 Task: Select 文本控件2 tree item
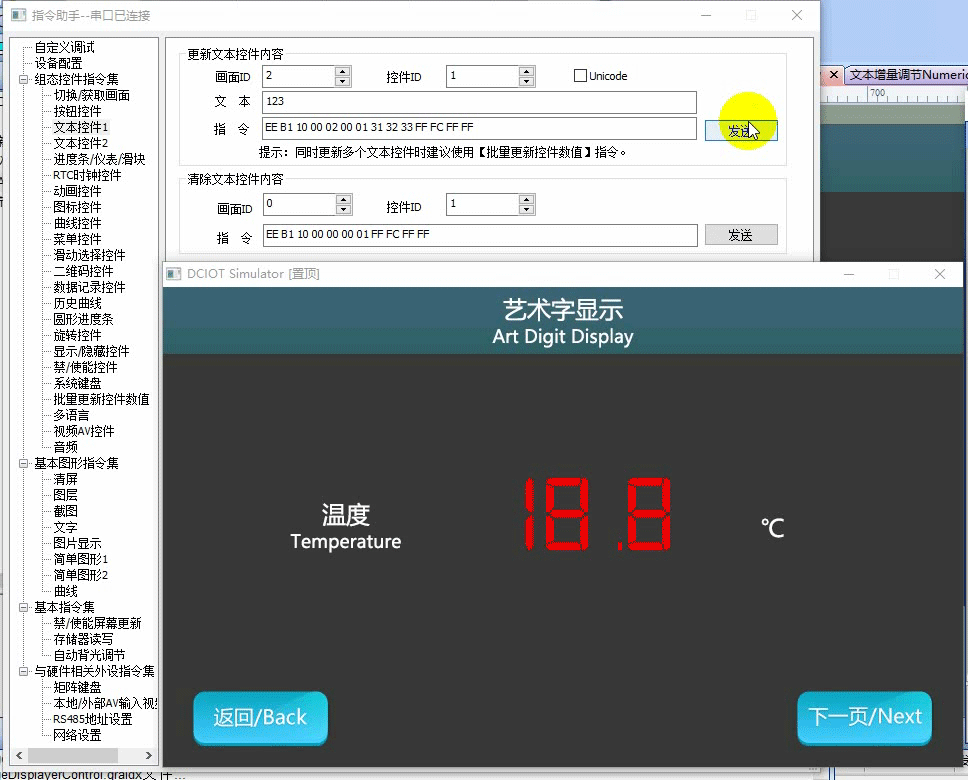coord(81,143)
